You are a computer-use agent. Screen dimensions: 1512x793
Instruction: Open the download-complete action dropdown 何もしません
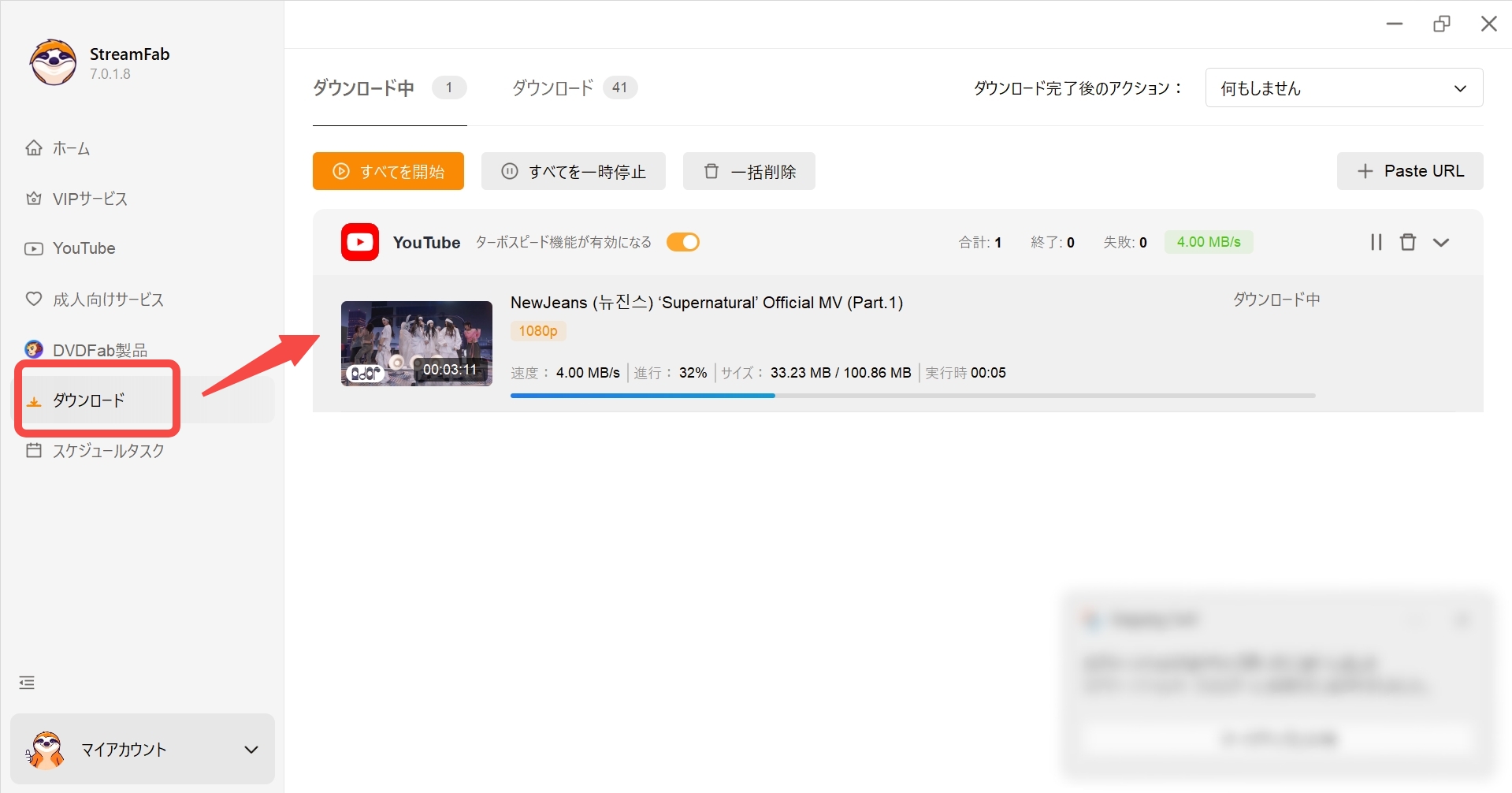coord(1344,87)
